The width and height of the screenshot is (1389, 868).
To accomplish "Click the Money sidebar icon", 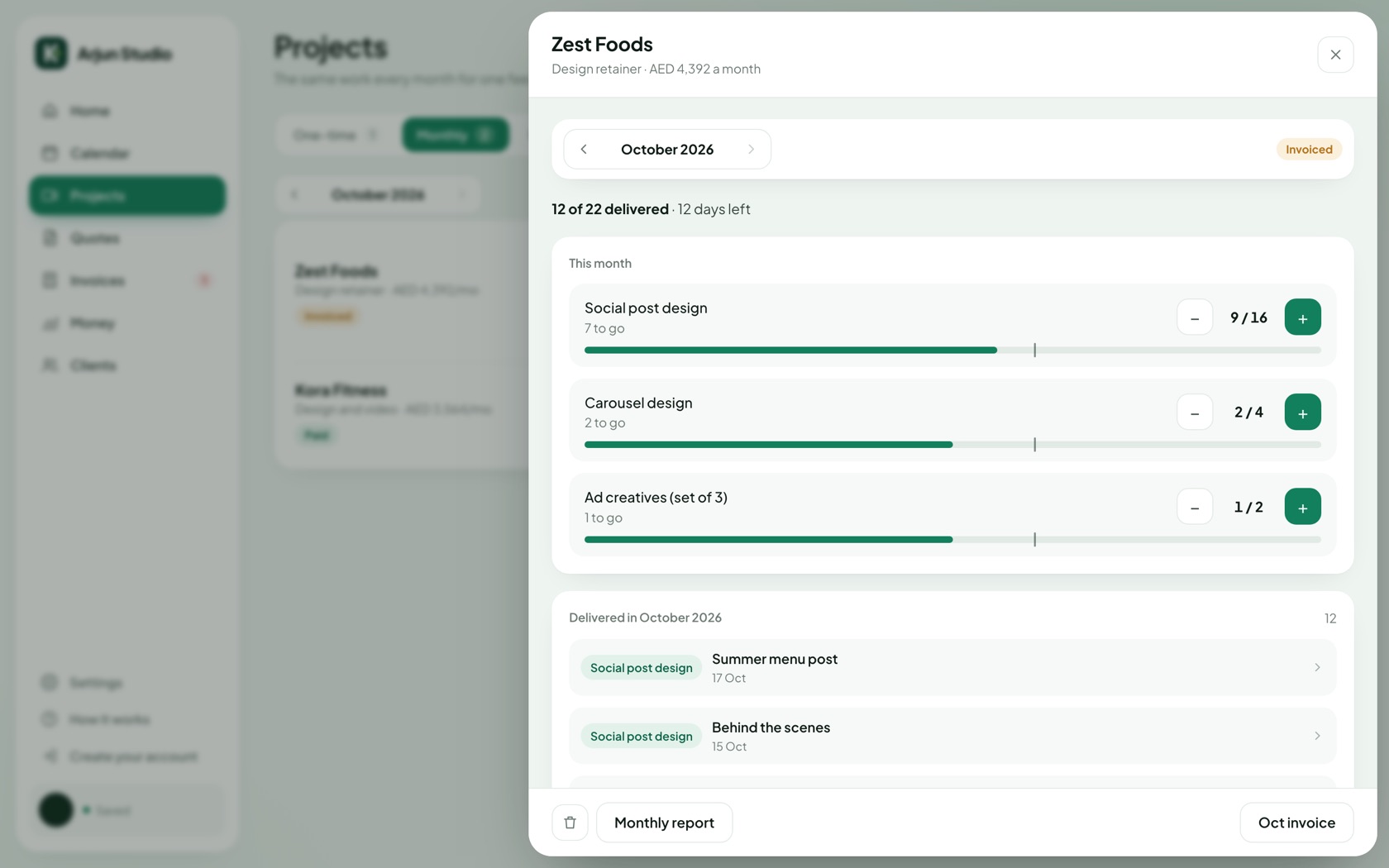I will coord(50,323).
